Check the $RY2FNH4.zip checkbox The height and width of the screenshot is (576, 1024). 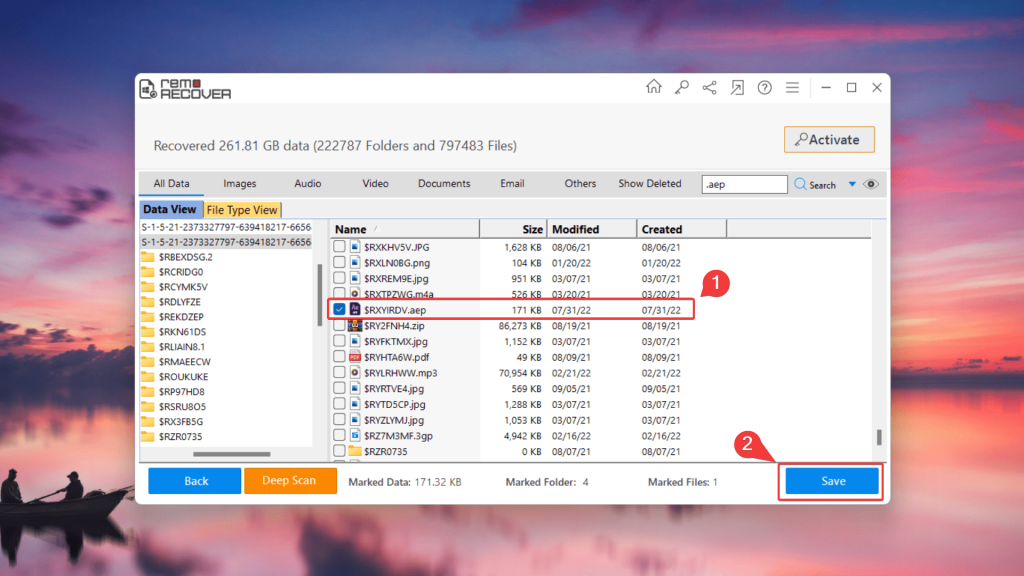click(x=339, y=325)
